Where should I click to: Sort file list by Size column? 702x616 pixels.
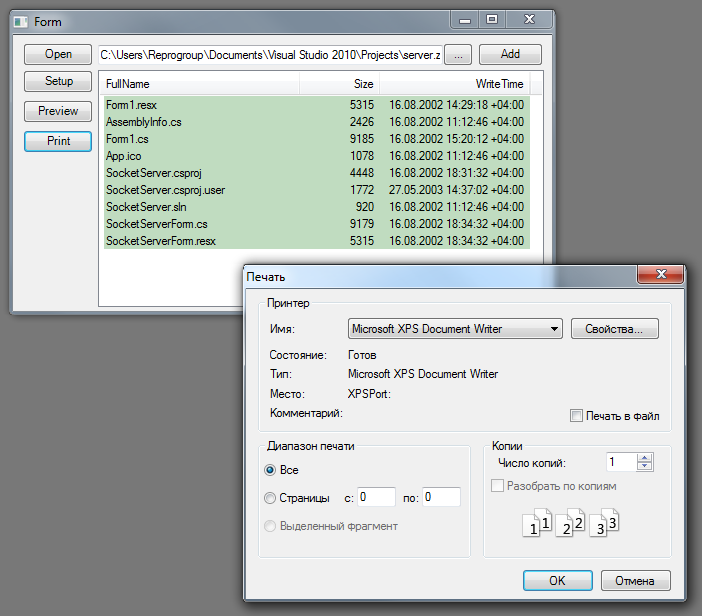pos(340,84)
